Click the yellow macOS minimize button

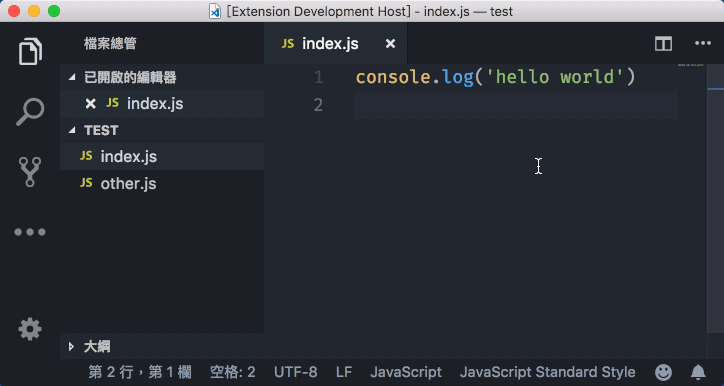[34, 11]
